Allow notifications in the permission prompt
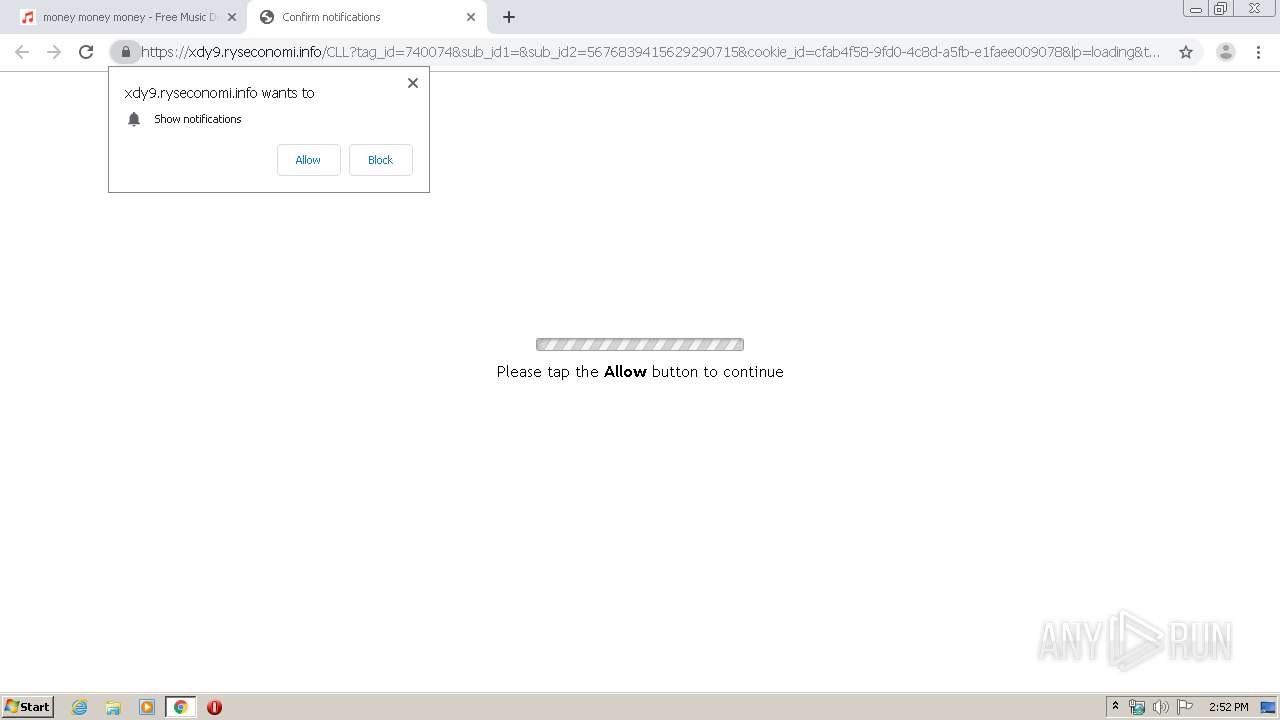Screen dimensions: 1280x720 coord(308,160)
